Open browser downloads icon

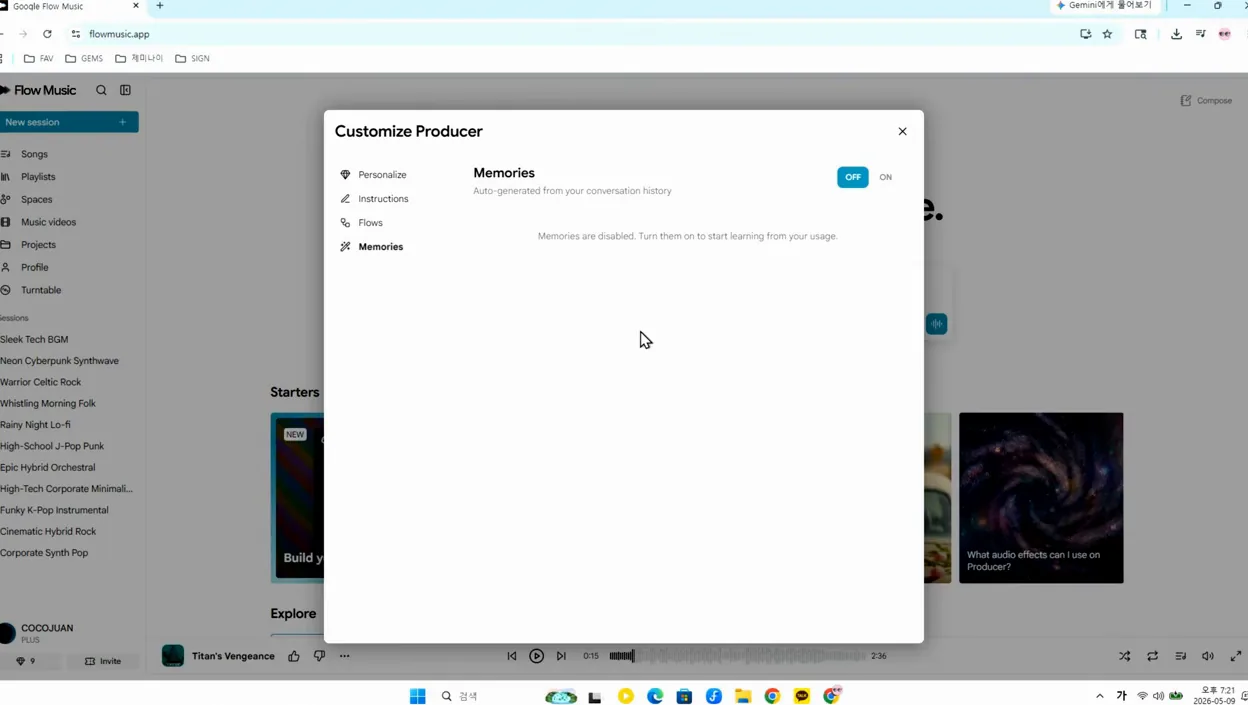click(x=1176, y=34)
